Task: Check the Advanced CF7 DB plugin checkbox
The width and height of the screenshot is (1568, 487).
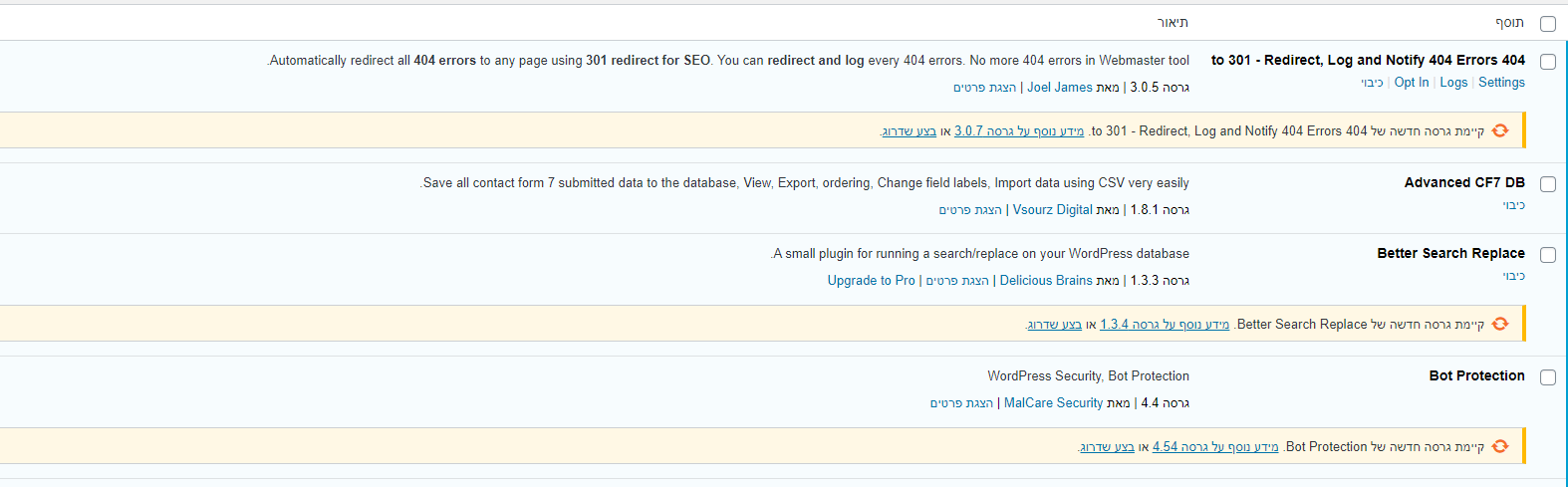Action: coord(1547,184)
